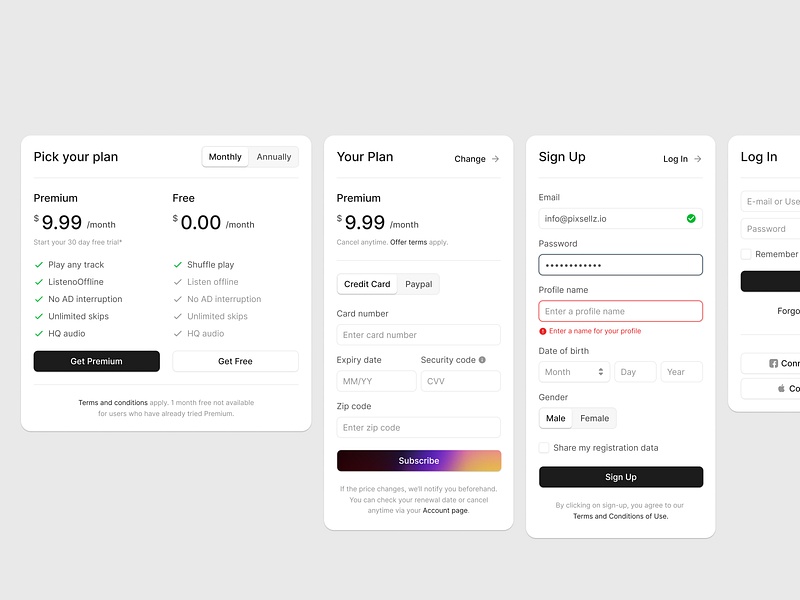Click the green email validation checkmark
This screenshot has height=600, width=800.
pyautogui.click(x=691, y=218)
